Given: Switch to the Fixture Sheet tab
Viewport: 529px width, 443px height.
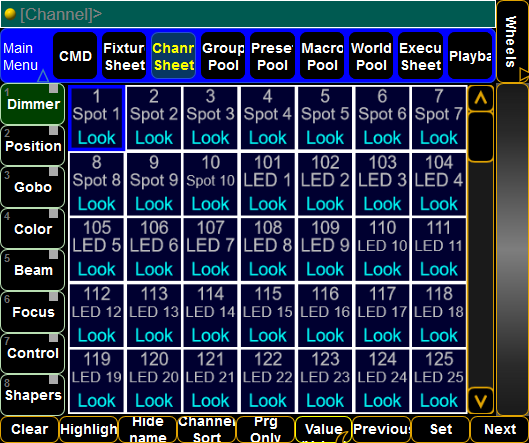Looking at the screenshot, I should pyautogui.click(x=124, y=56).
